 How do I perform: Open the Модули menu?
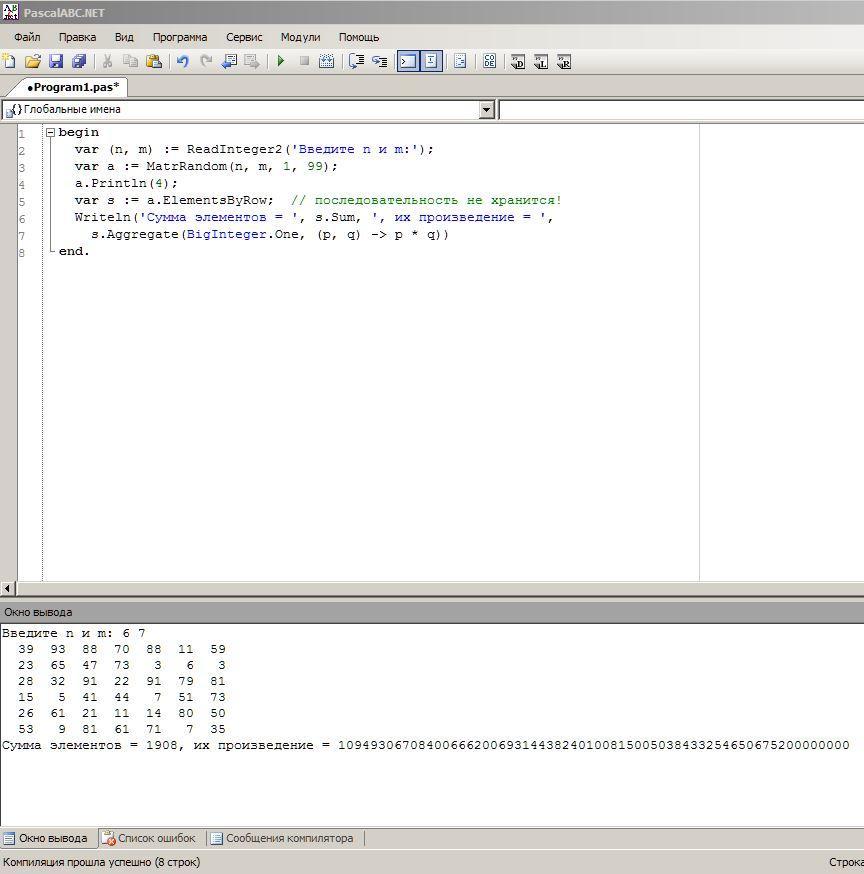coord(300,37)
